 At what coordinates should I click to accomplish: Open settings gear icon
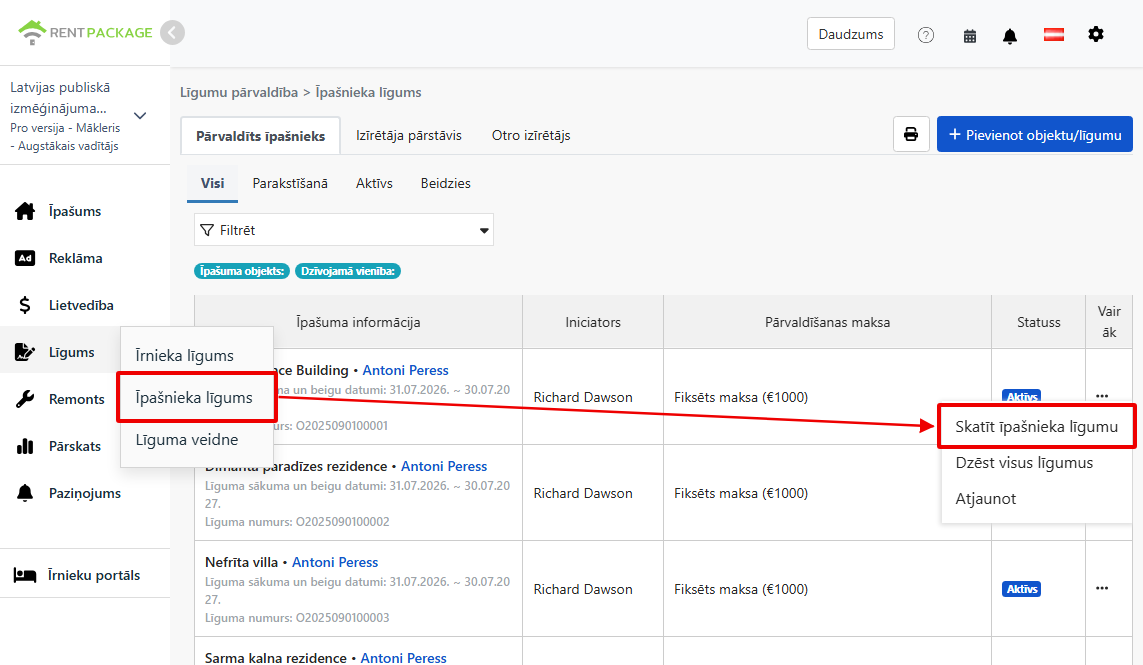pyautogui.click(x=1096, y=34)
